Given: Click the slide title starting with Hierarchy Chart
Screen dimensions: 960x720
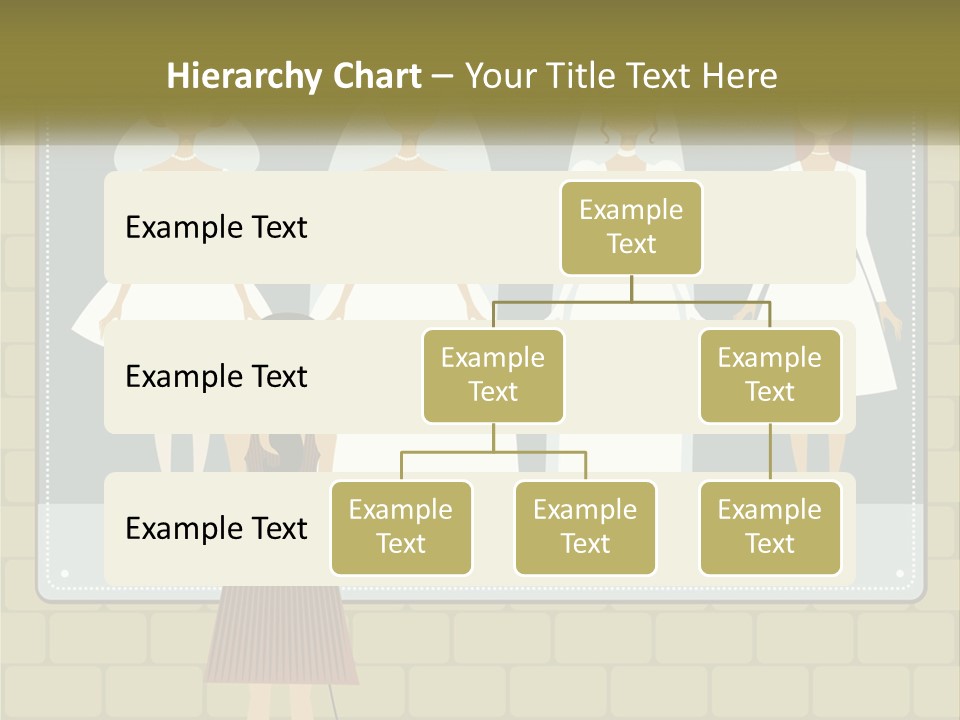Looking at the screenshot, I should click(x=294, y=76).
